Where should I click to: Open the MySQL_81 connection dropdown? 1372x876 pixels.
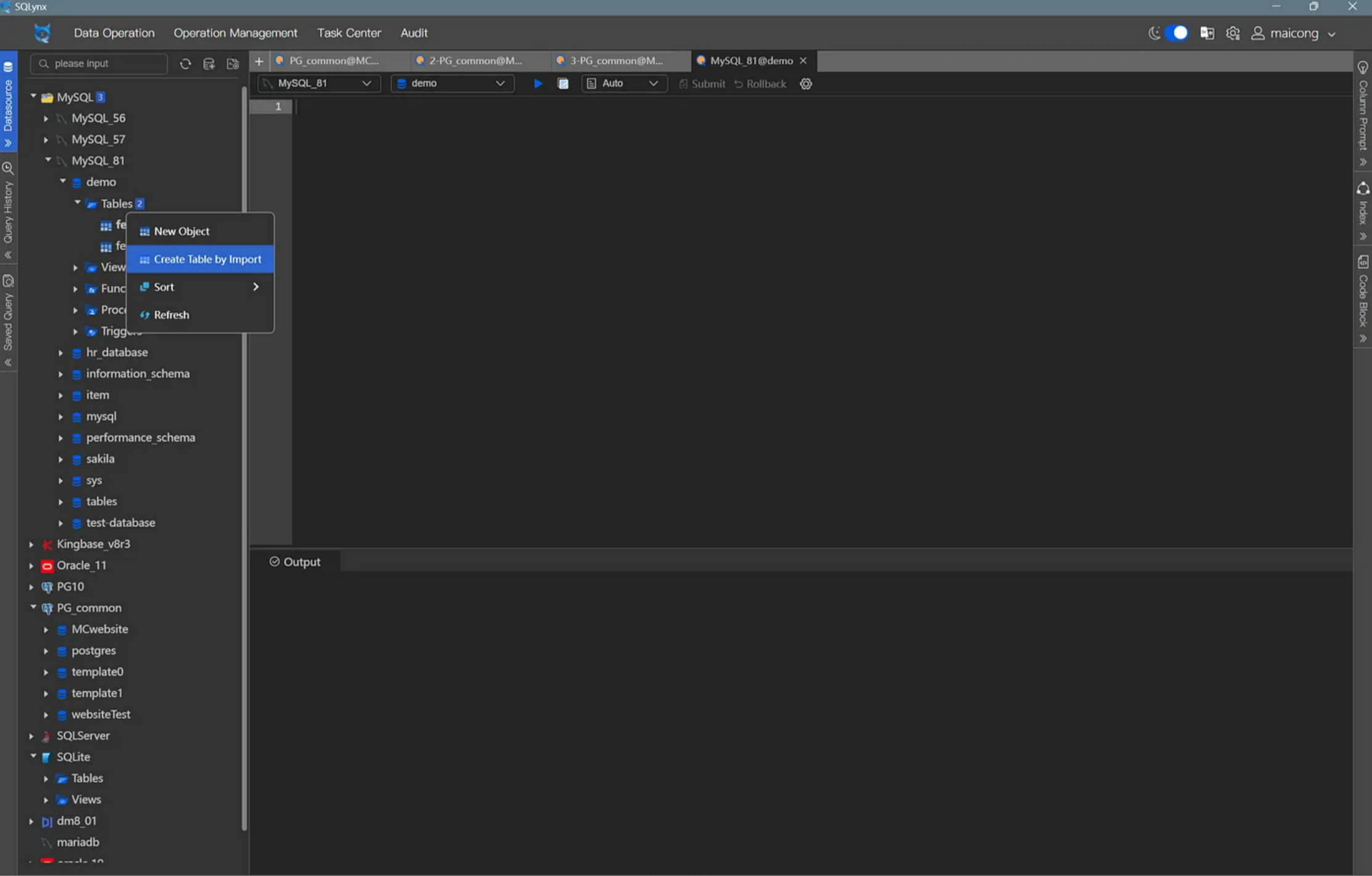point(318,83)
